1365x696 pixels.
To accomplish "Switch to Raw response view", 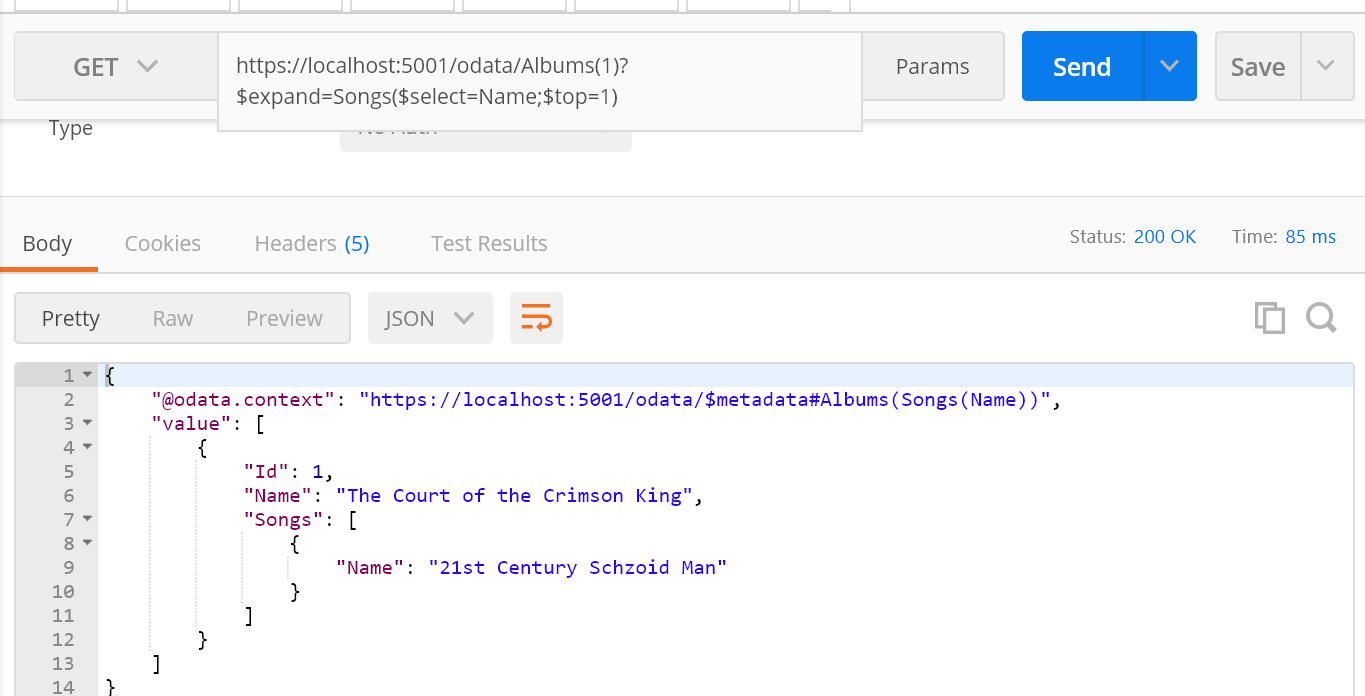I will tap(172, 317).
